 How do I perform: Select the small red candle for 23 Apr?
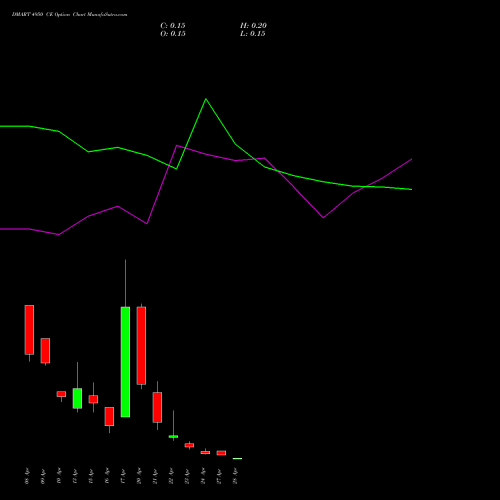pos(189,445)
